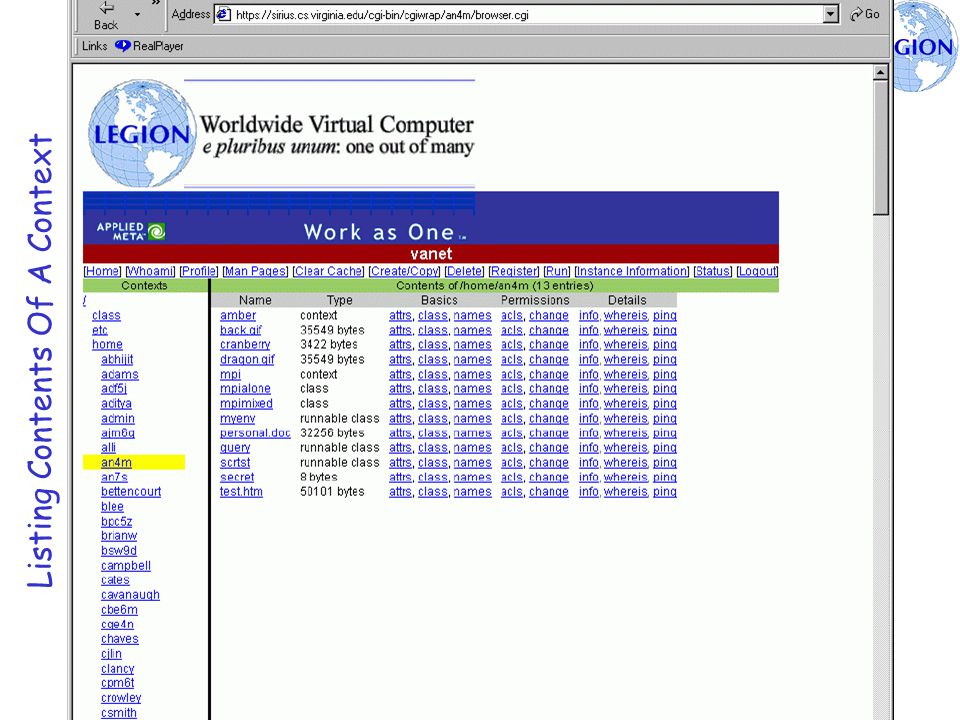Click whereis link in mpimixed row

click(x=626, y=403)
